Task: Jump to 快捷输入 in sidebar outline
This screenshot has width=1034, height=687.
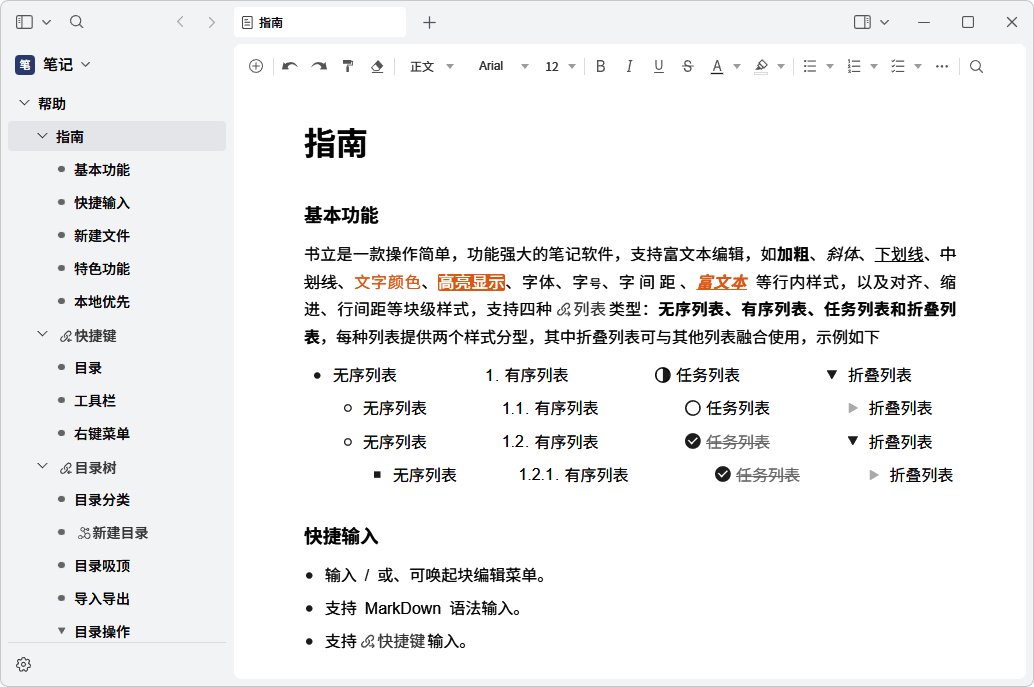Action: [x=102, y=202]
